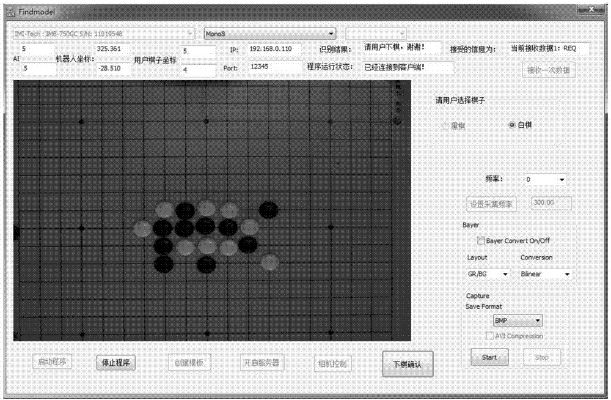611x400 pixels.
Task: Click the 程序运行状态 status text box
Action: point(408,67)
